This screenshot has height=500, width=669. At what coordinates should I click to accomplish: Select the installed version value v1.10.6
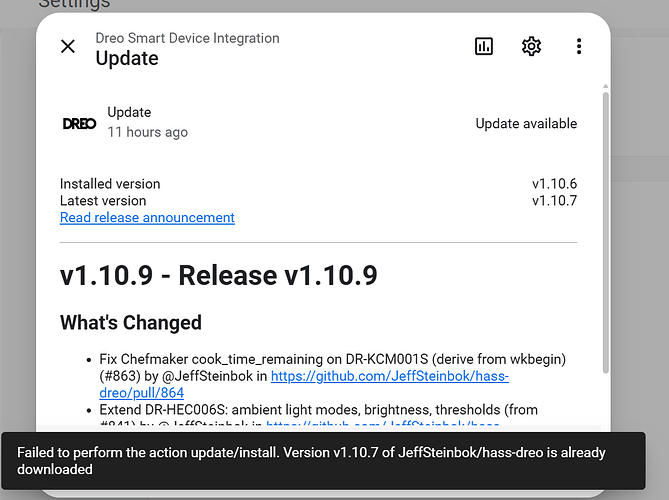(x=554, y=184)
